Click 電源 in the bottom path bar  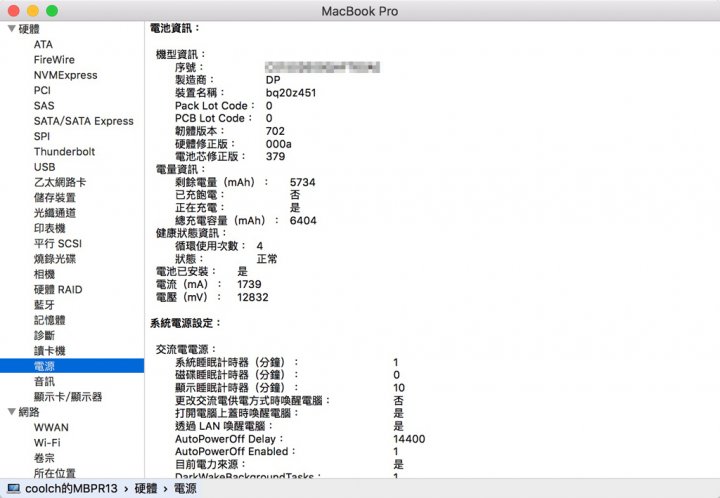pyautogui.click(x=185, y=488)
